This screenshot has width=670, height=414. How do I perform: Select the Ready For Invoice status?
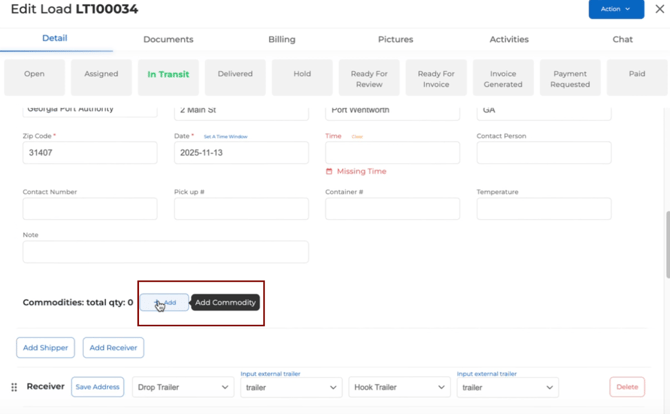(x=436, y=78)
